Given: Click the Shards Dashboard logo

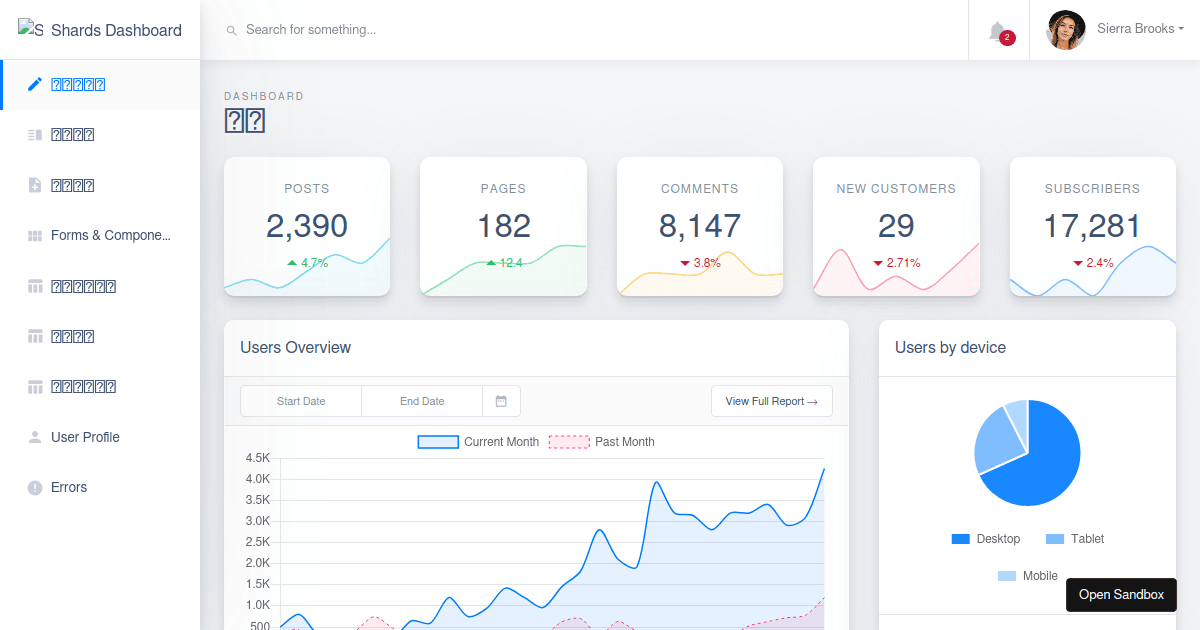Looking at the screenshot, I should click(x=98, y=29).
